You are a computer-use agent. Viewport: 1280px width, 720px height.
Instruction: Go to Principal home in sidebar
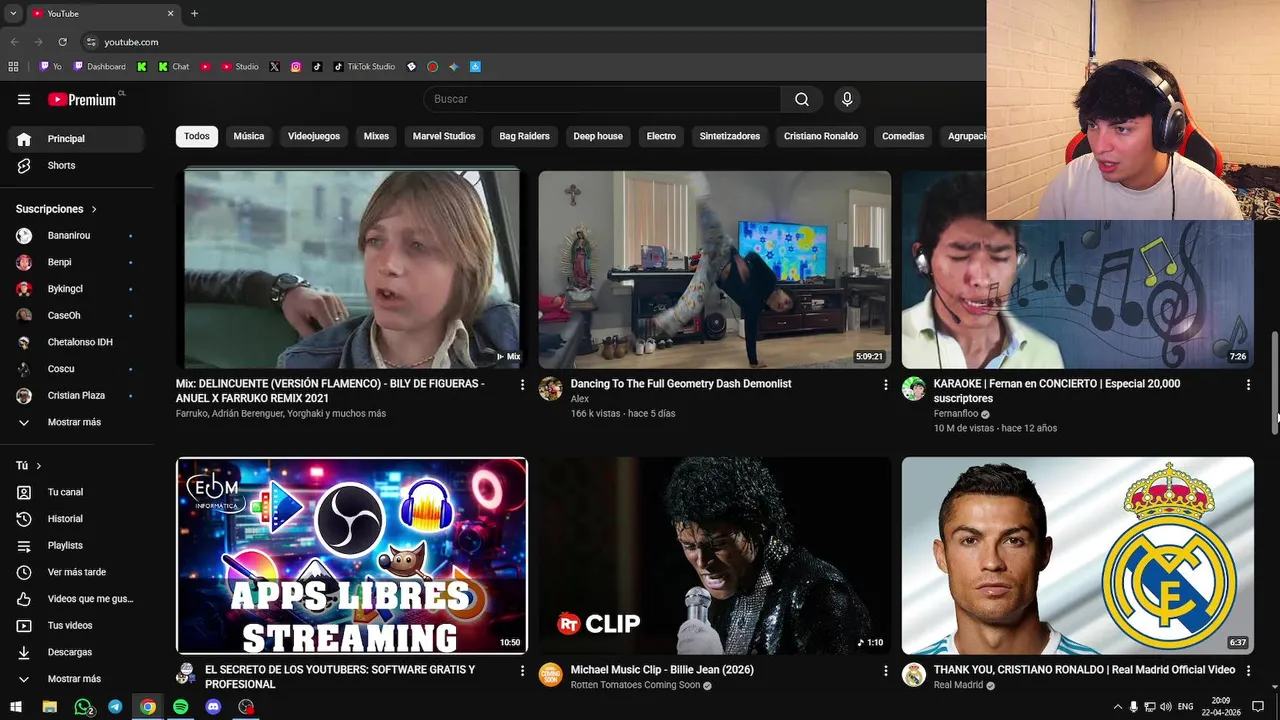click(x=76, y=139)
